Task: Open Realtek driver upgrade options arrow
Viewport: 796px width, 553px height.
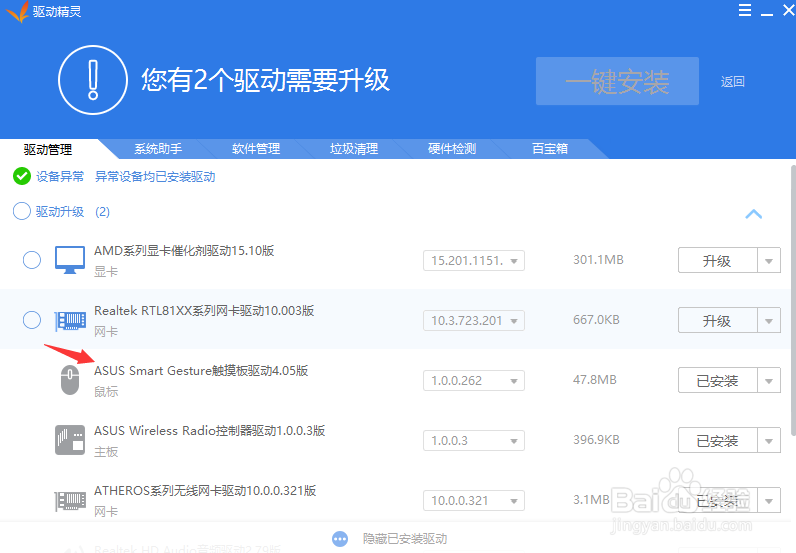Action: click(769, 320)
